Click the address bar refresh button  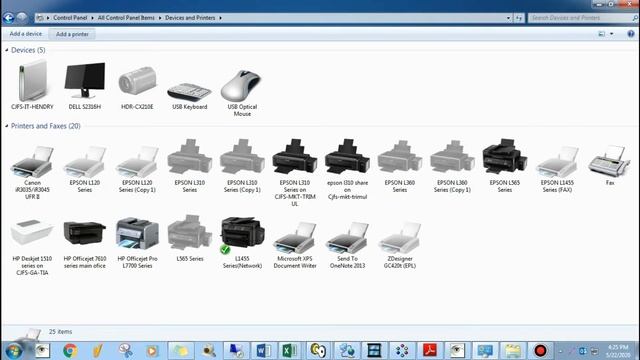519,18
